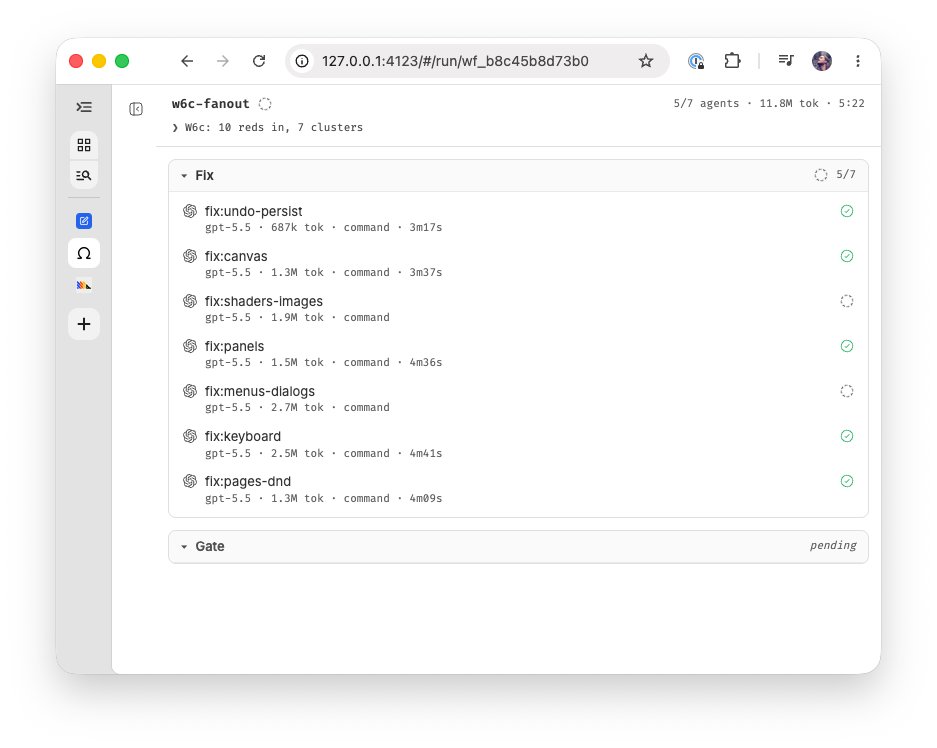Minimize the window with yellow button
The width and height of the screenshot is (937, 748).
tap(99, 61)
